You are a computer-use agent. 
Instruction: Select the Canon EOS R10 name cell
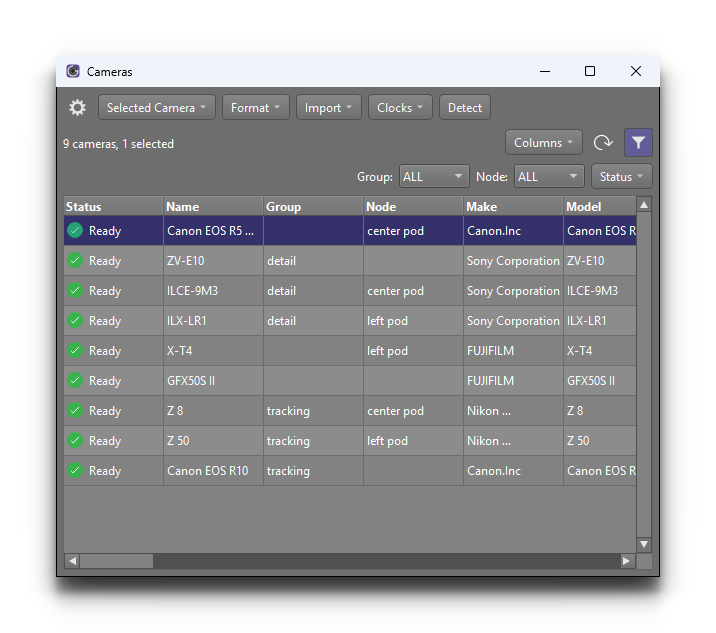(x=213, y=470)
